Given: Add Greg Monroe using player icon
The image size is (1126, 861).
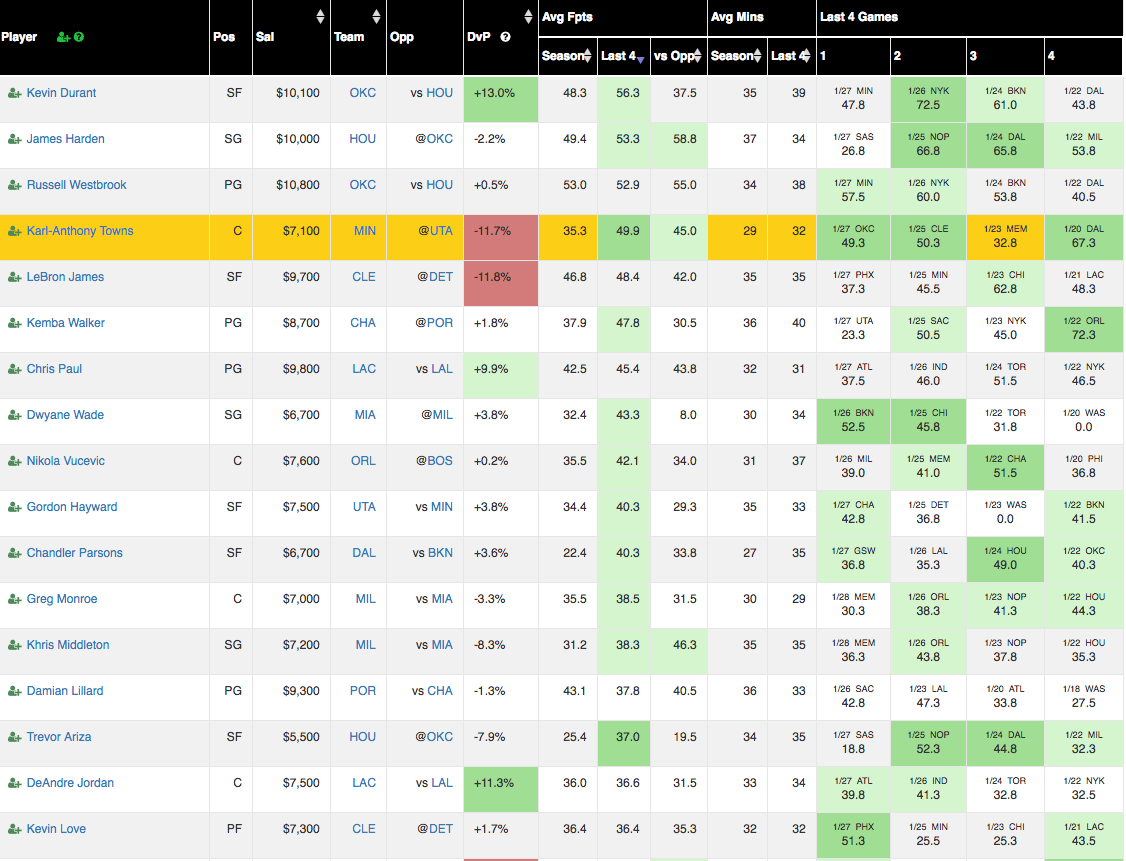Looking at the screenshot, I should click(14, 599).
